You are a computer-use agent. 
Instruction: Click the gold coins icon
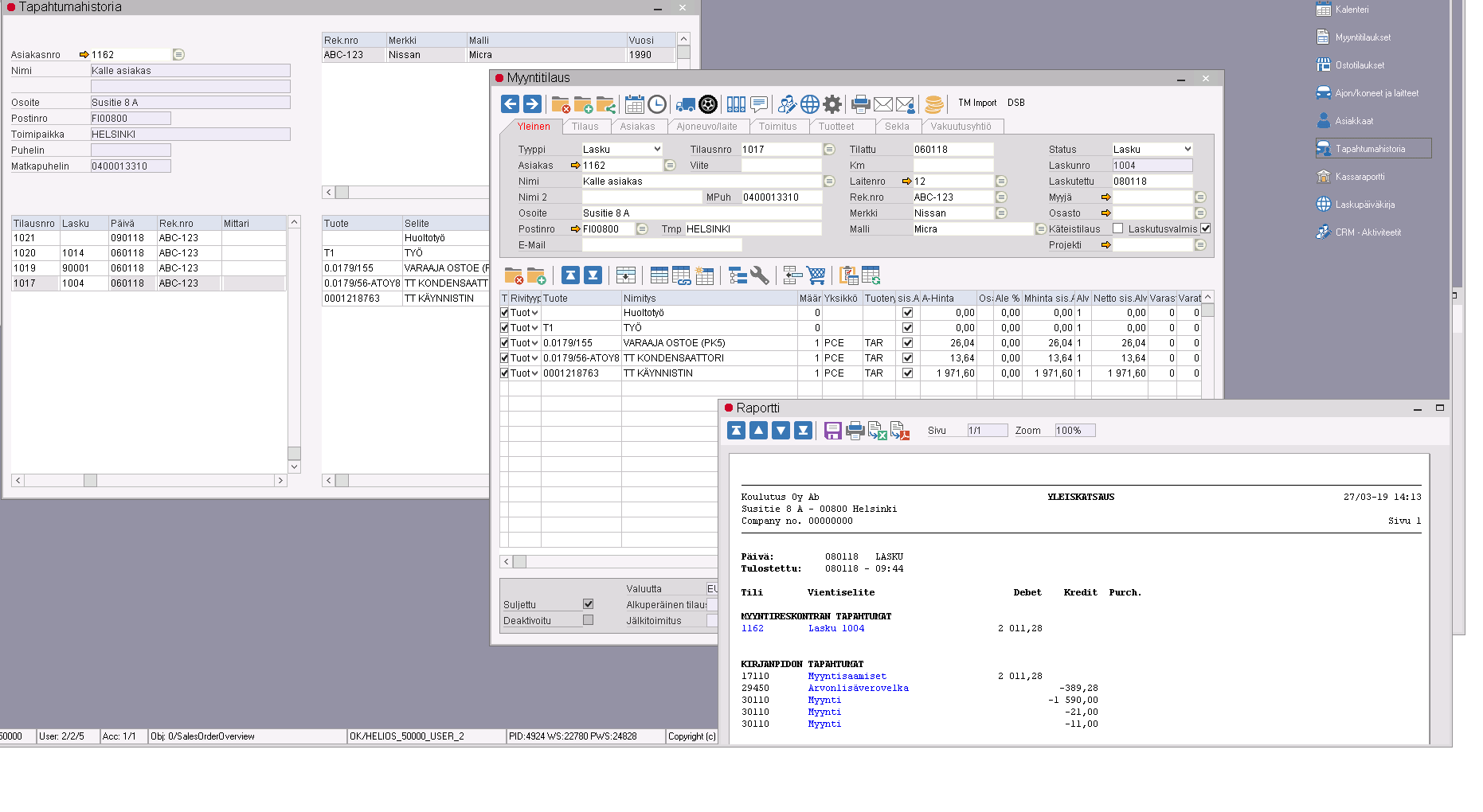pos(934,104)
